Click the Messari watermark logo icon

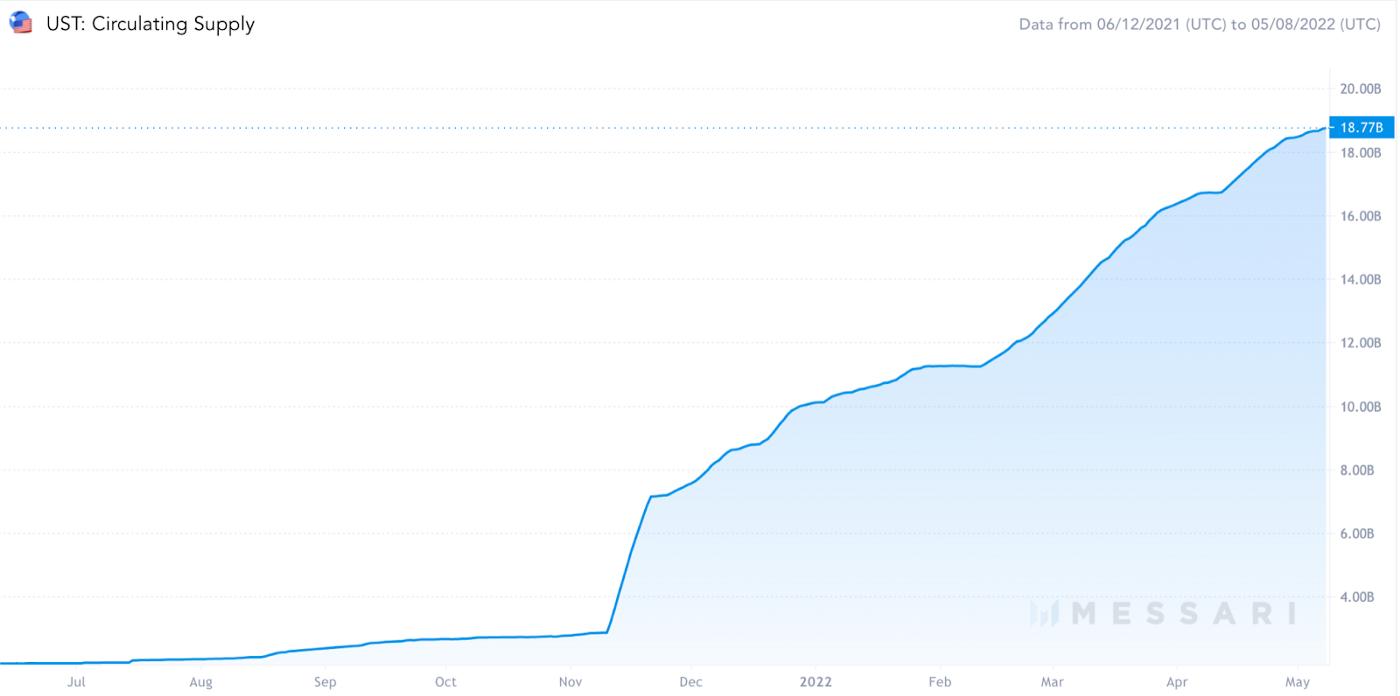click(x=1045, y=613)
